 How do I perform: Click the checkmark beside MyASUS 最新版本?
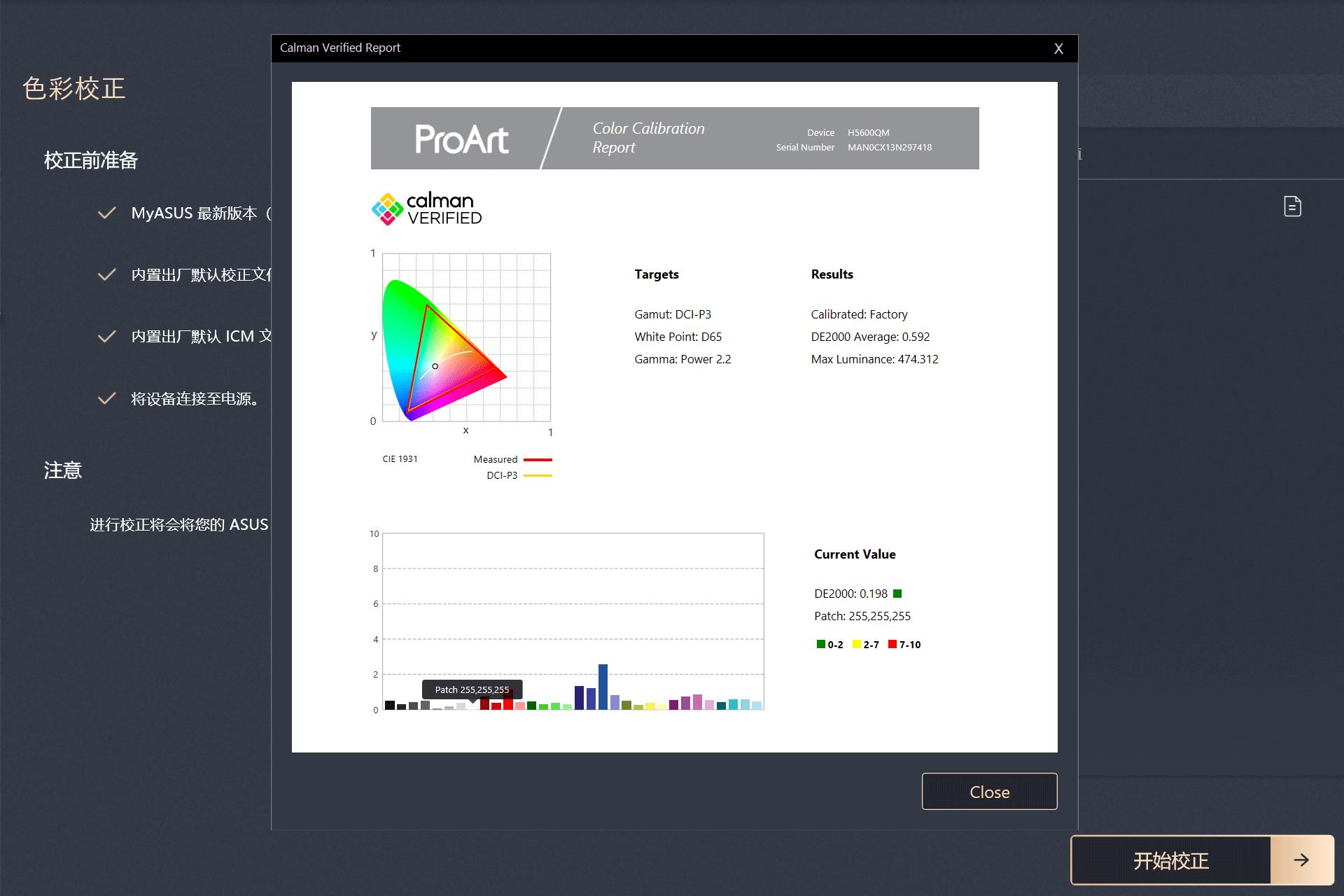click(x=106, y=213)
